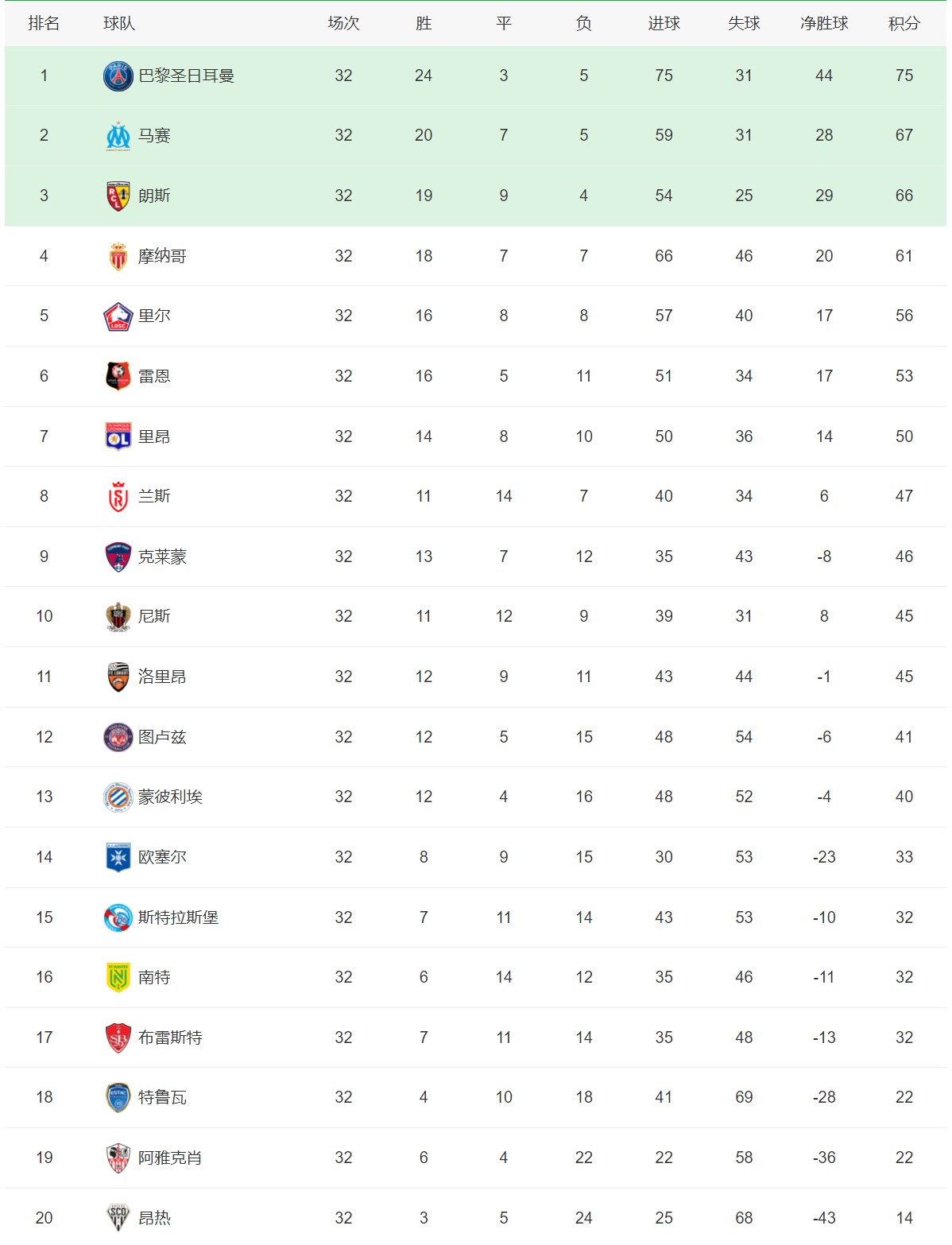Open the 摩纳哥 team name link
This screenshot has height=1245, width=952.
click(x=162, y=256)
